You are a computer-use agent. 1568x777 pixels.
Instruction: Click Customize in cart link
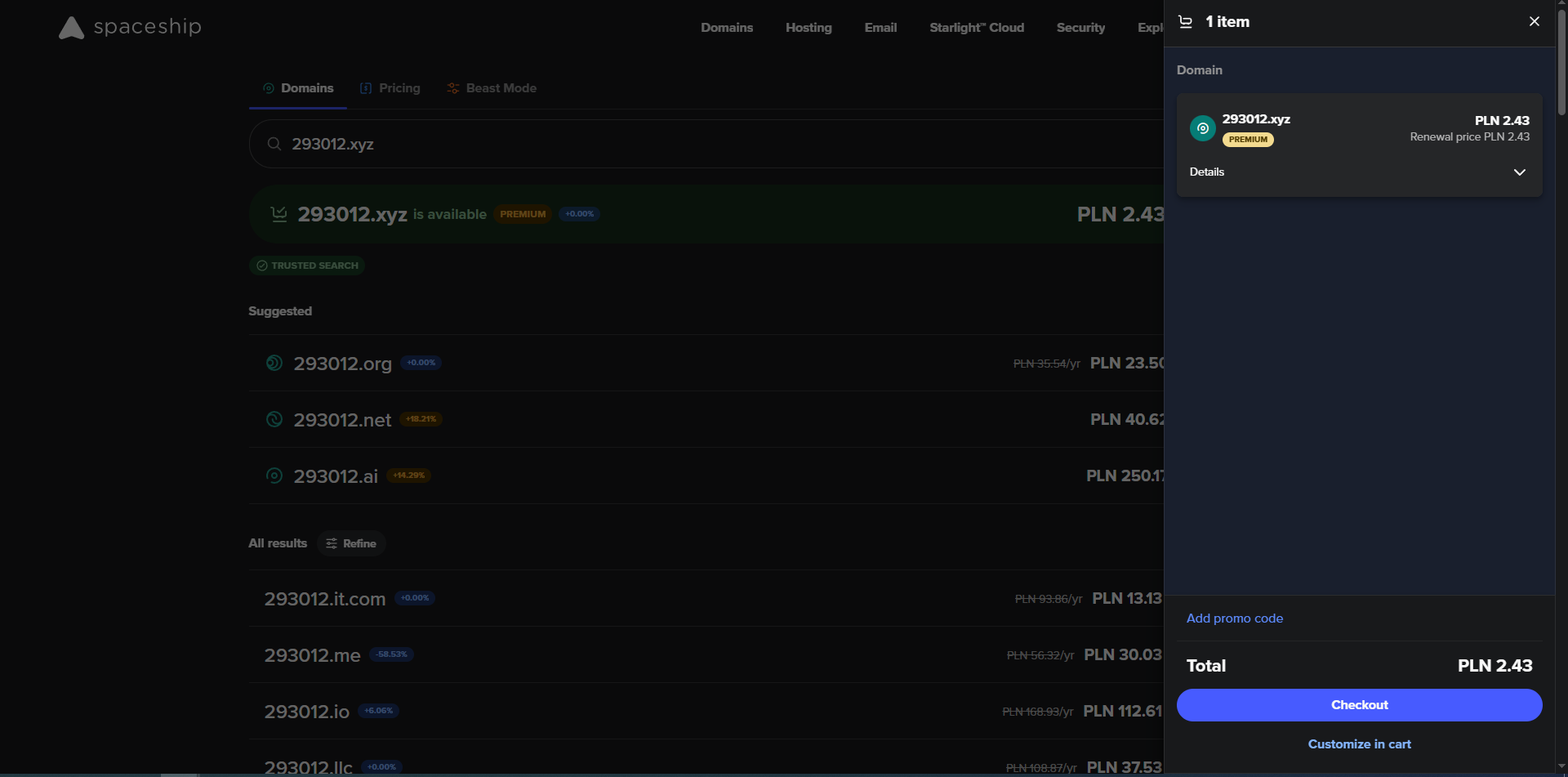tap(1359, 744)
